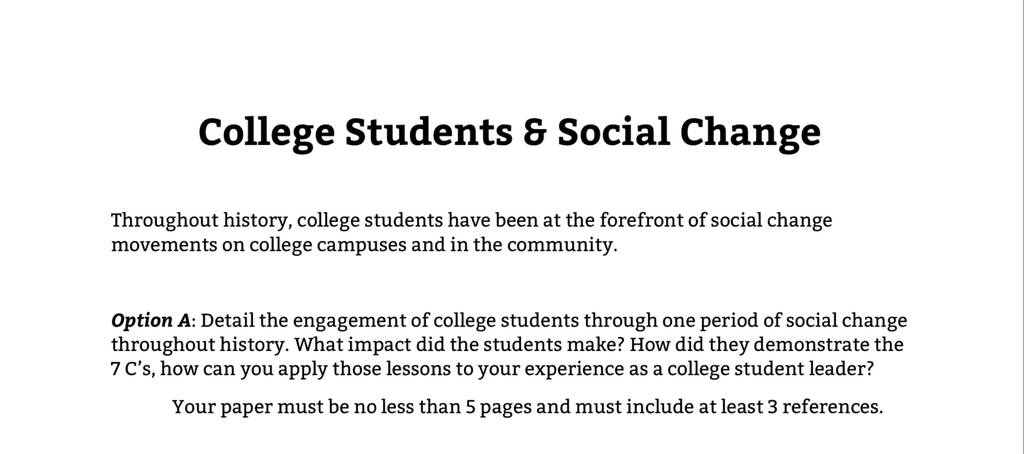This screenshot has height=454, width=1024.
Task: Click the sentence beginning "Your paper must be"
Action: (x=528, y=407)
